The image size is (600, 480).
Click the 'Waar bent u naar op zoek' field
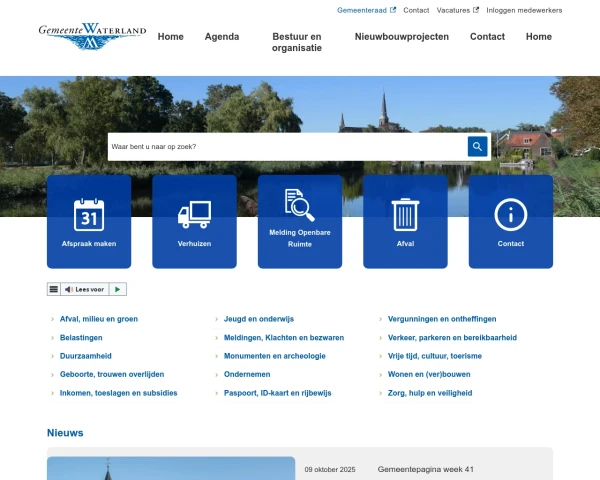coord(287,147)
